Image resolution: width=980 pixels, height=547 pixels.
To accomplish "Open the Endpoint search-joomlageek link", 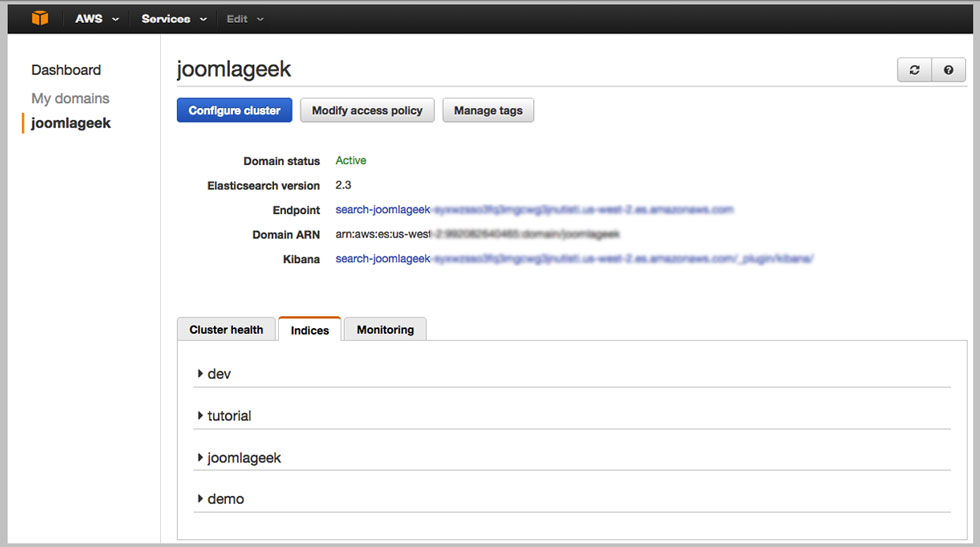I will pos(534,209).
